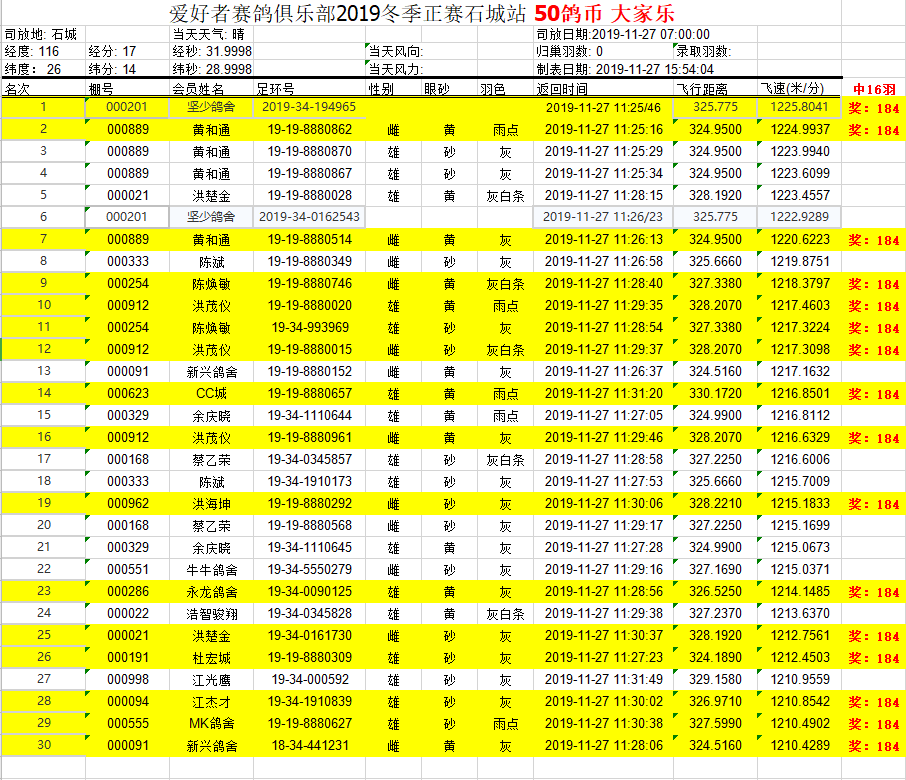Viewport: 906px width, 780px height.
Task: Select the 司放地: 石城 cell
Action: tap(41, 35)
